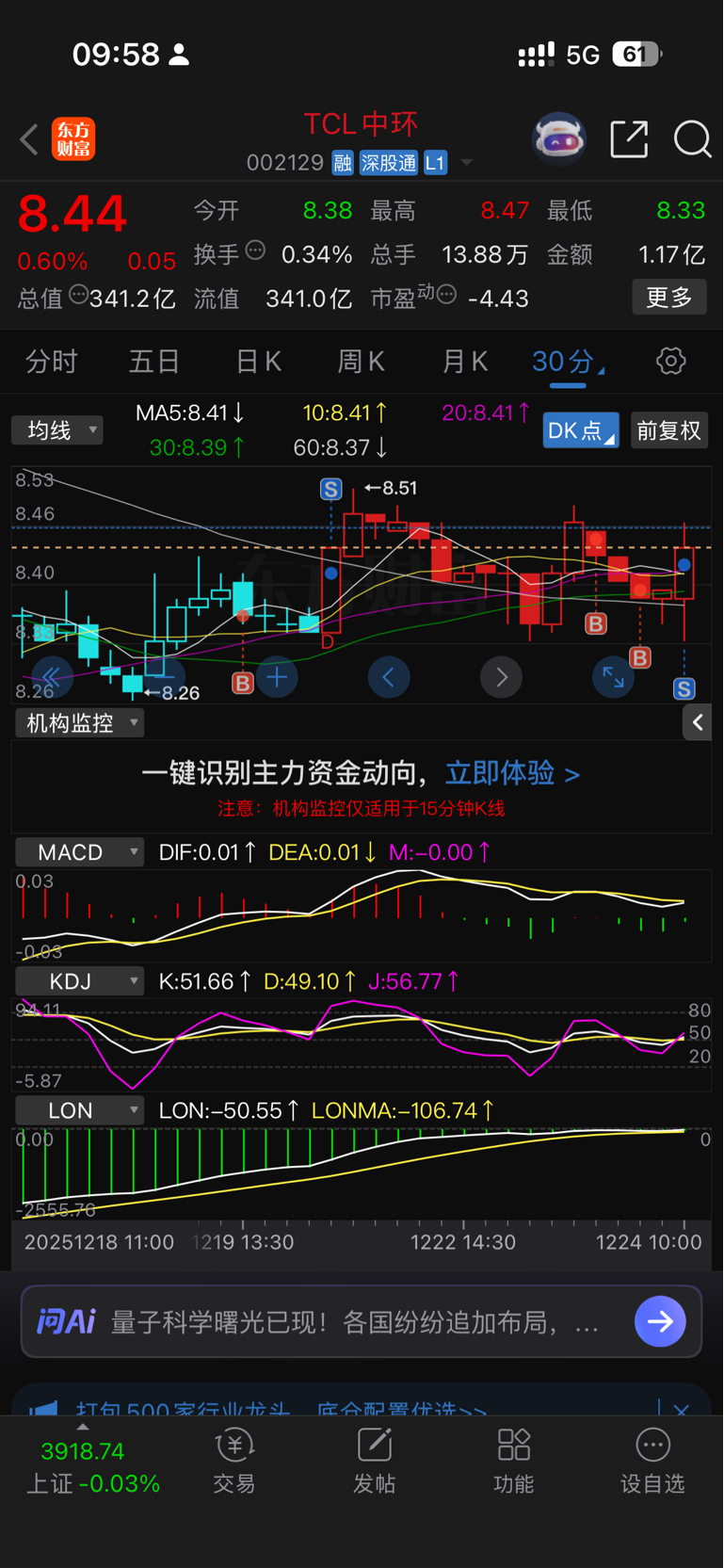724x1568 pixels.
Task: Expand the 上证 index ticker arrow
Action: pyautogui.click(x=83, y=1427)
